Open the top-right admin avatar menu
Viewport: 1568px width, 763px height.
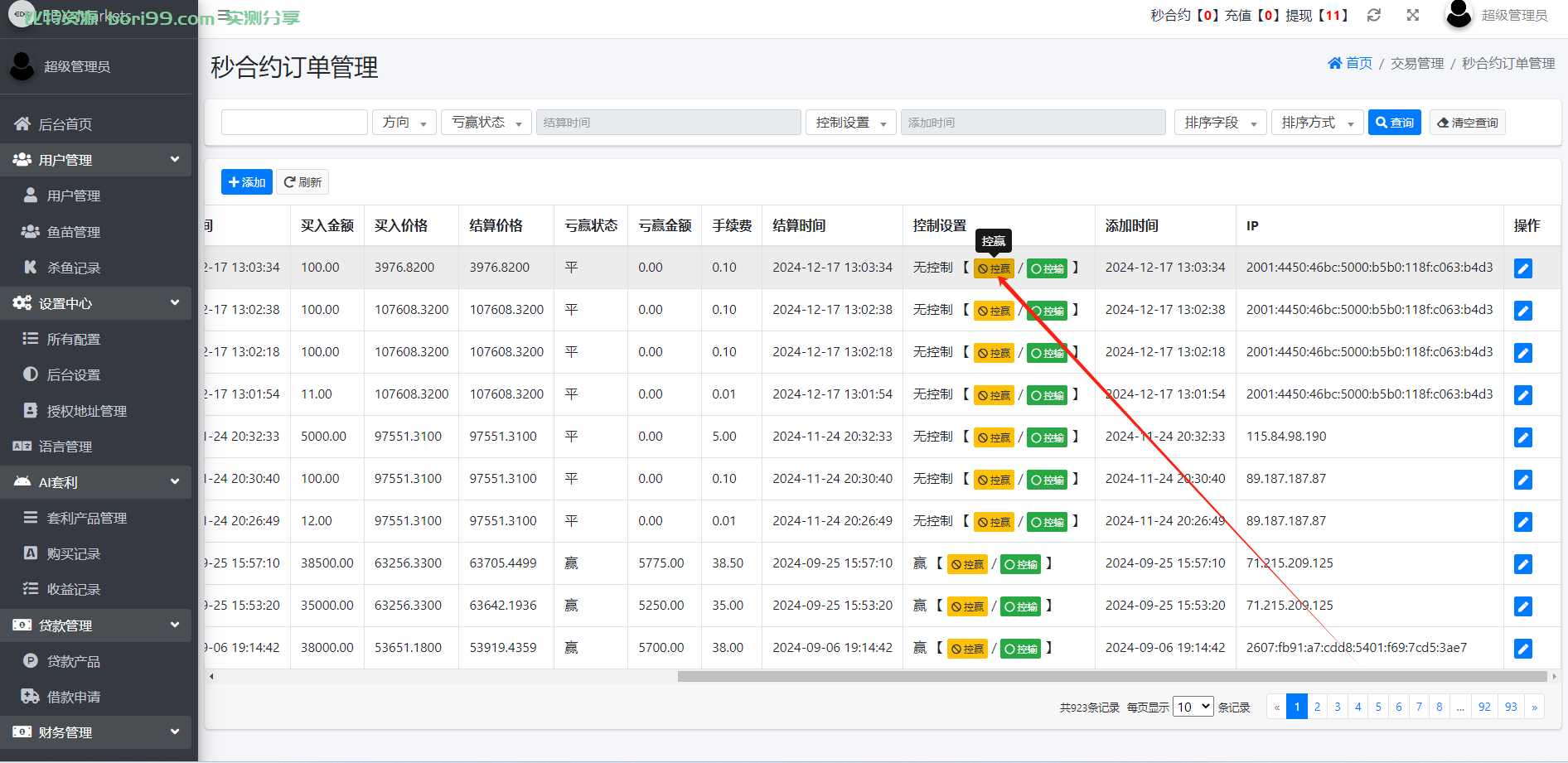click(1496, 16)
